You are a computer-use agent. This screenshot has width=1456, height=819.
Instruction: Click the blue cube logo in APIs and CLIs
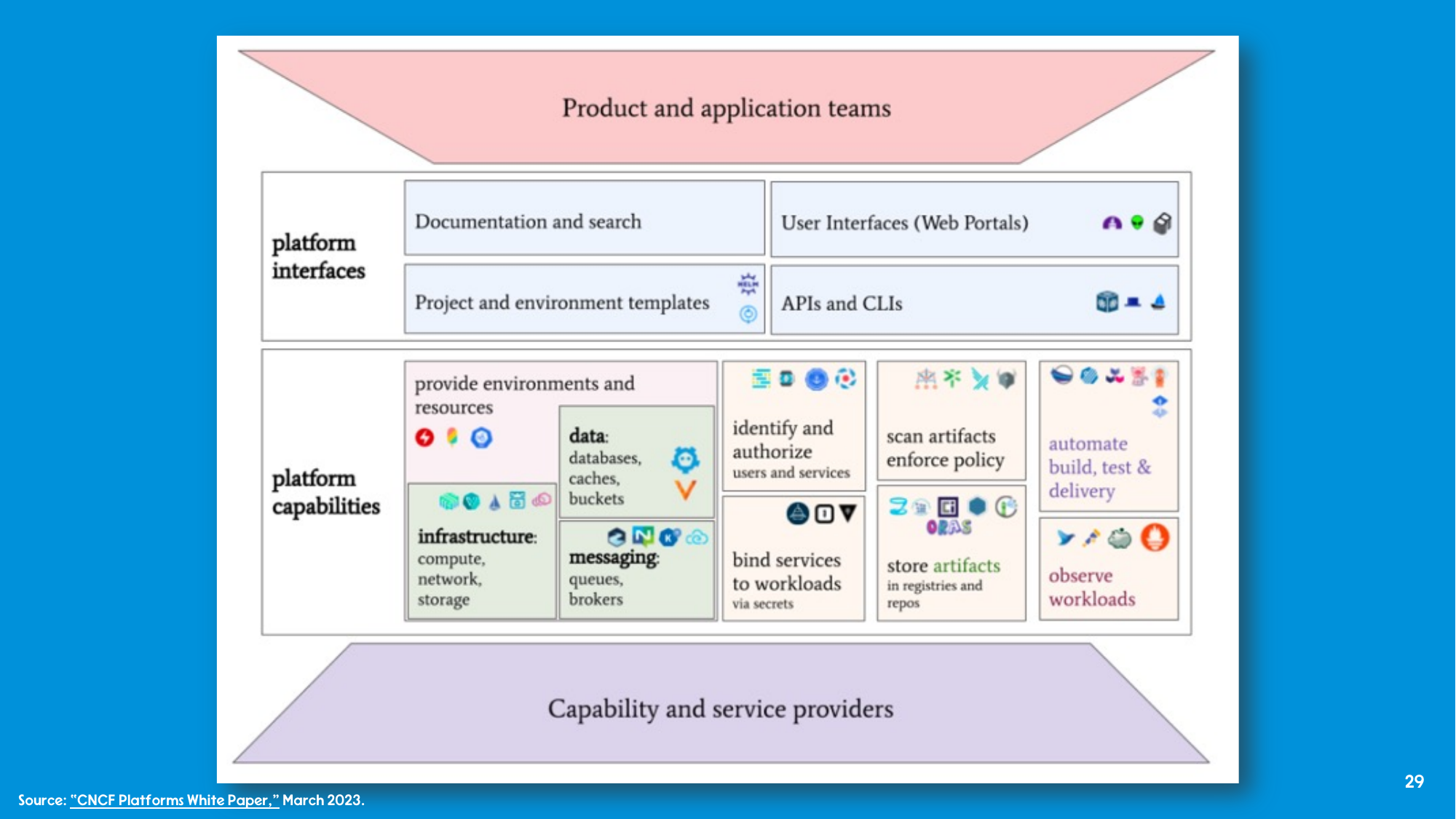[x=1107, y=301]
